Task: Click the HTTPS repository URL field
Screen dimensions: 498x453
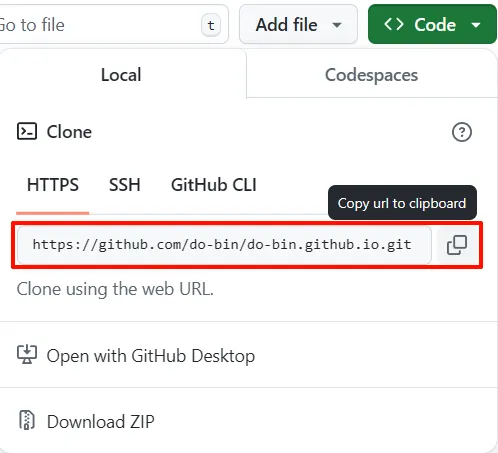Action: (224, 245)
